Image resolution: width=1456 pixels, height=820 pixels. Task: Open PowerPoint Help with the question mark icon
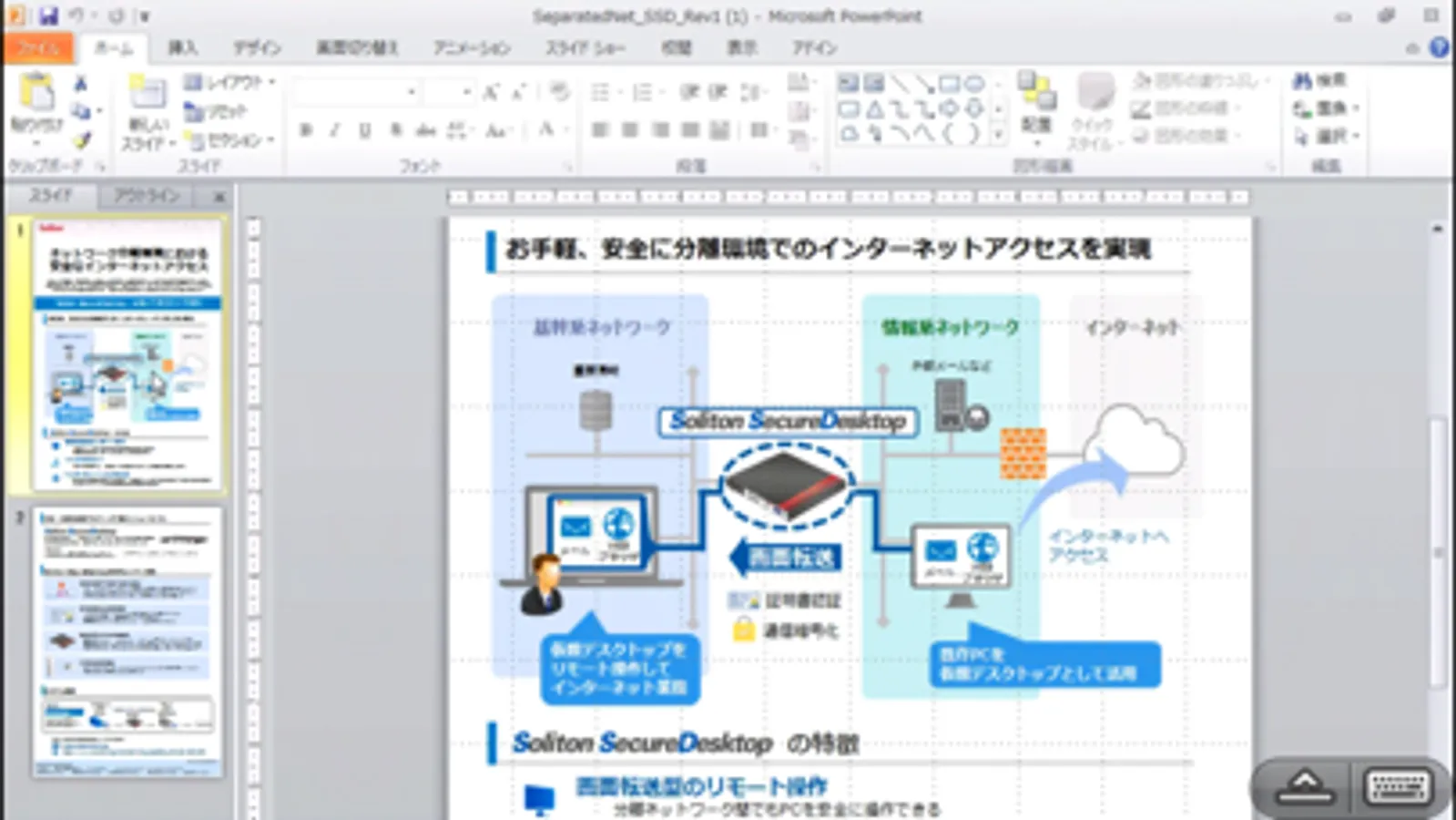pyautogui.click(x=1440, y=47)
